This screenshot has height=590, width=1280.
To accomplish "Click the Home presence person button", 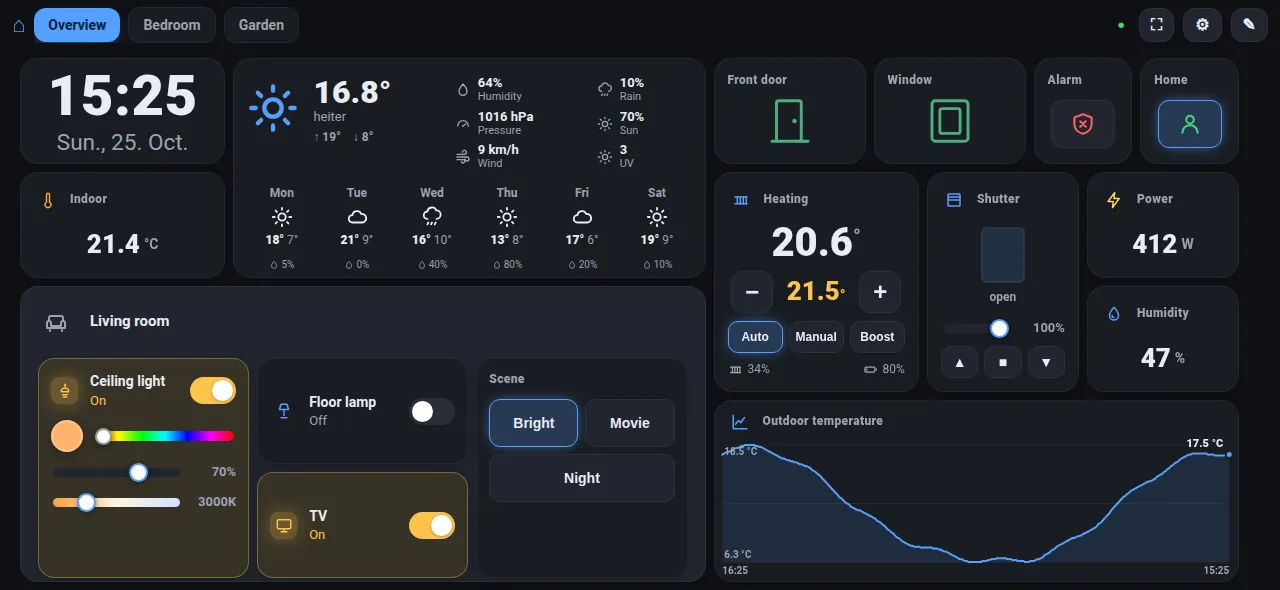I will click(1190, 124).
